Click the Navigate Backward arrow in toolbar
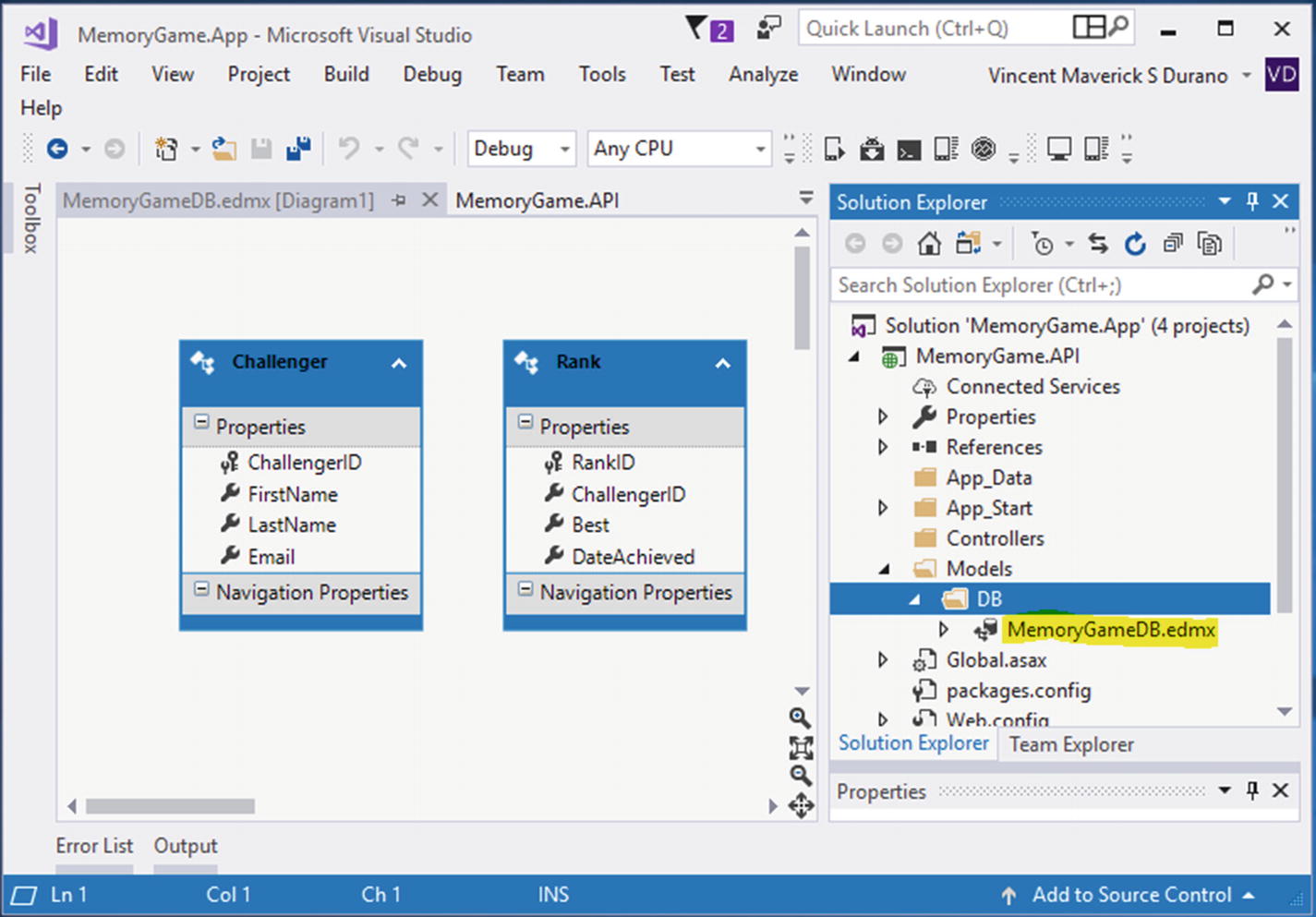 tap(57, 149)
